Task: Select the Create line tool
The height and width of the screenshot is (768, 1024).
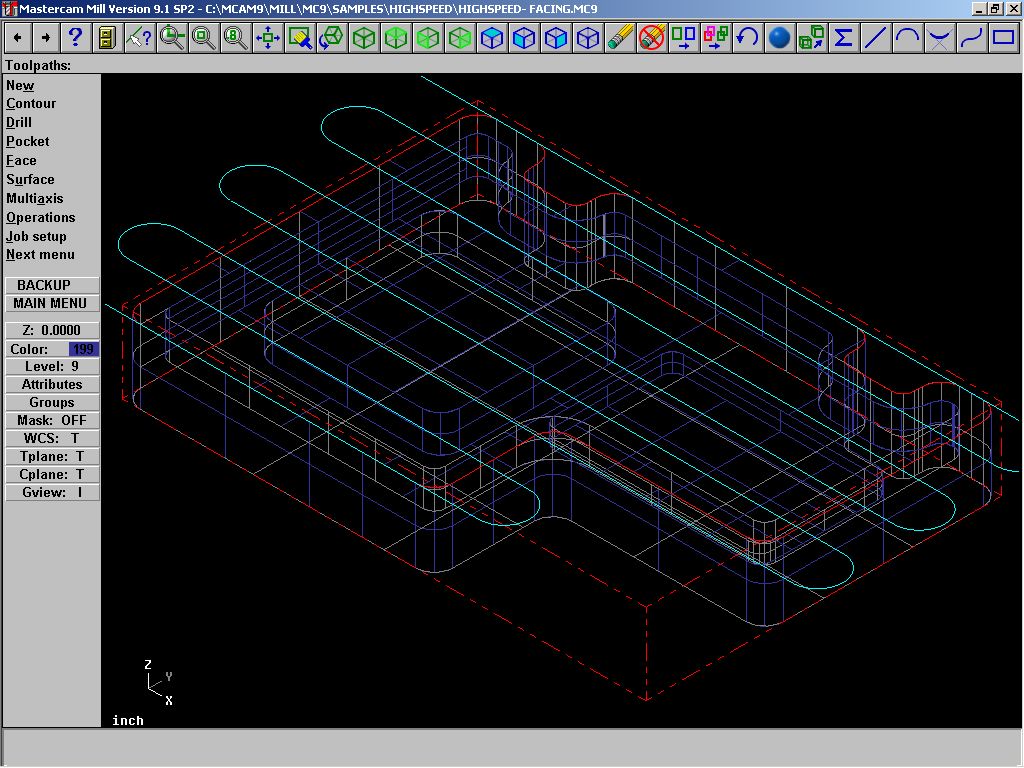Action: tap(876, 38)
